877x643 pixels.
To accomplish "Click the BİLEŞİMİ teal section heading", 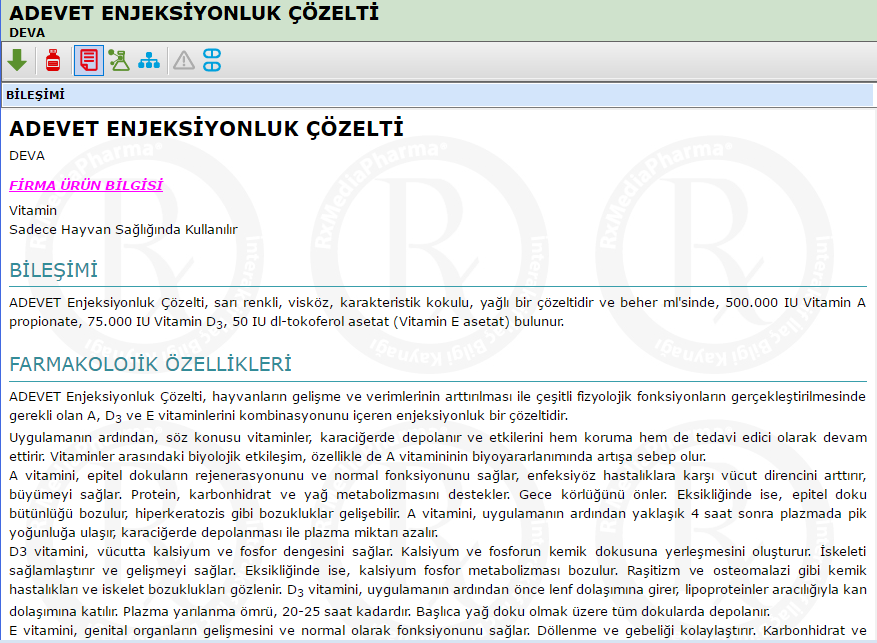I will (x=53, y=271).
